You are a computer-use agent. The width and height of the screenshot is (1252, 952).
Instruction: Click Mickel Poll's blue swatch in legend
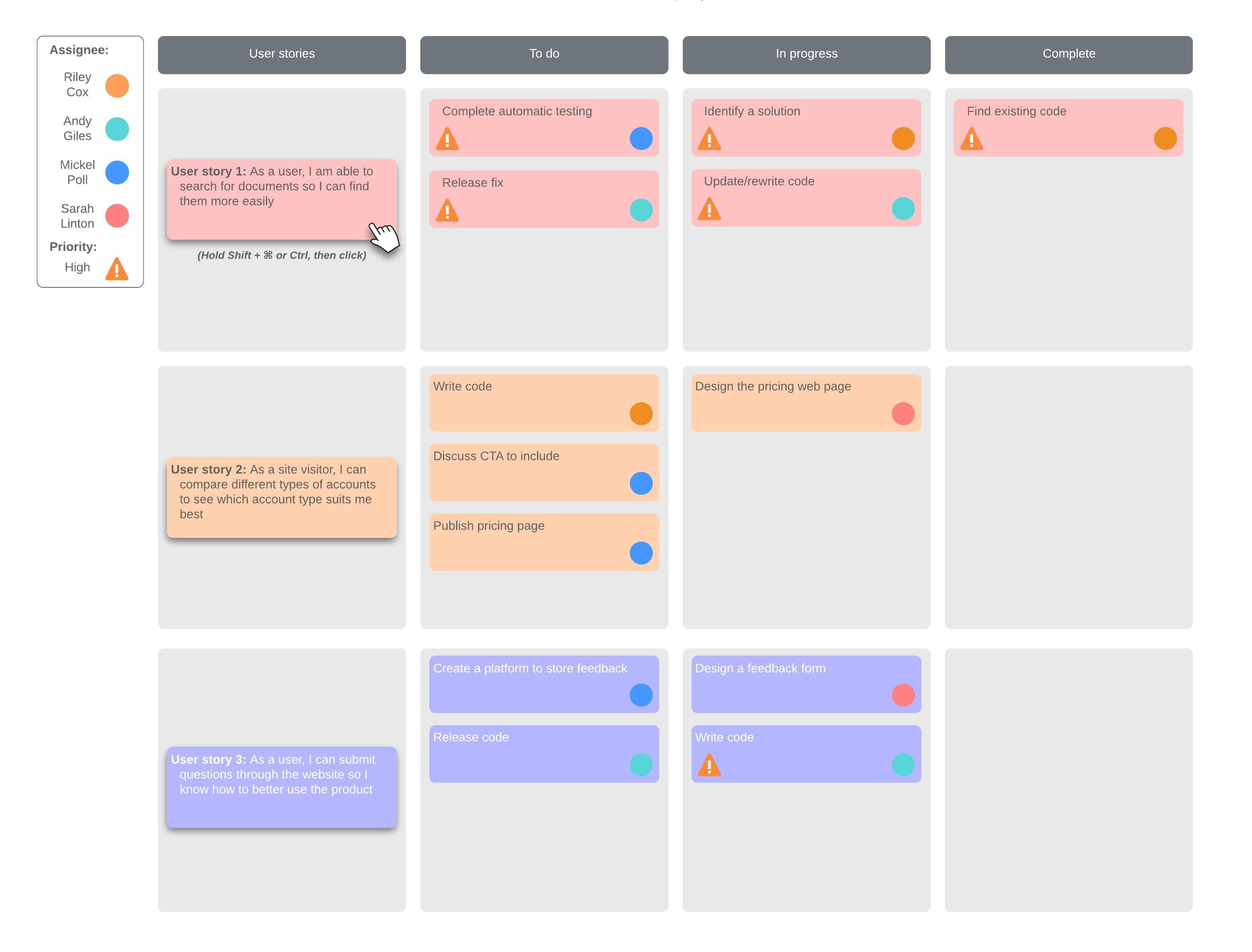point(117,172)
